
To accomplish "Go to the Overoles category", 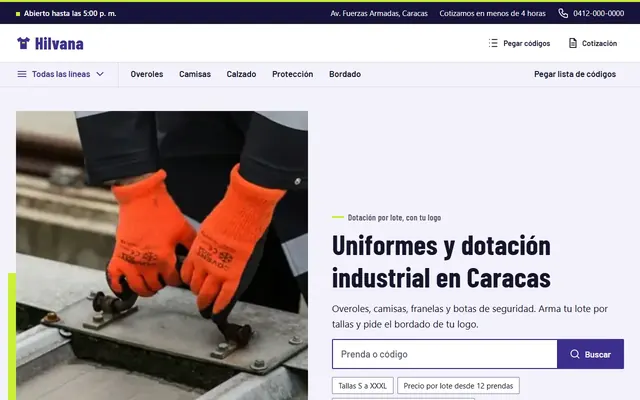I will coord(147,74).
